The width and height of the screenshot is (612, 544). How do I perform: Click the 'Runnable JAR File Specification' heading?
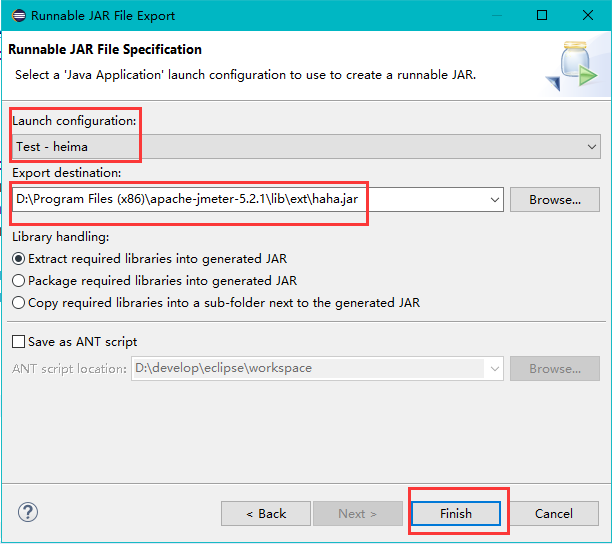click(105, 50)
